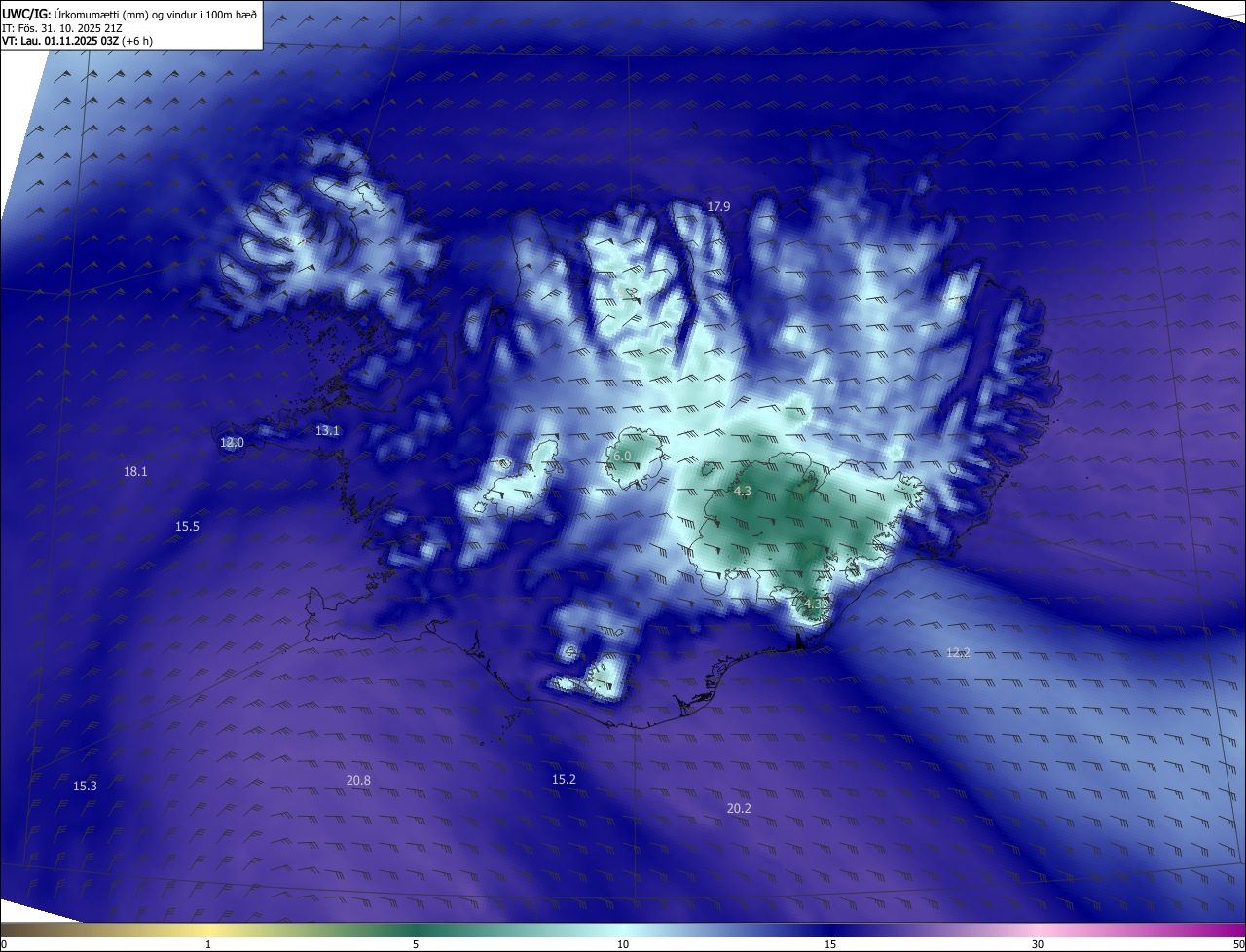The image size is (1246, 952).
Task: Click the '1' label on the color scale
Action: (x=208, y=944)
